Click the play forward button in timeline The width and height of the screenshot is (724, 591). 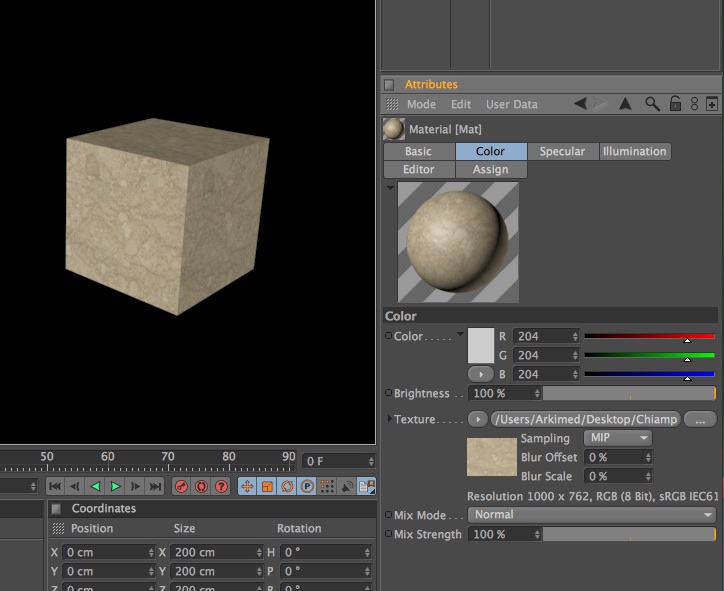click(115, 487)
